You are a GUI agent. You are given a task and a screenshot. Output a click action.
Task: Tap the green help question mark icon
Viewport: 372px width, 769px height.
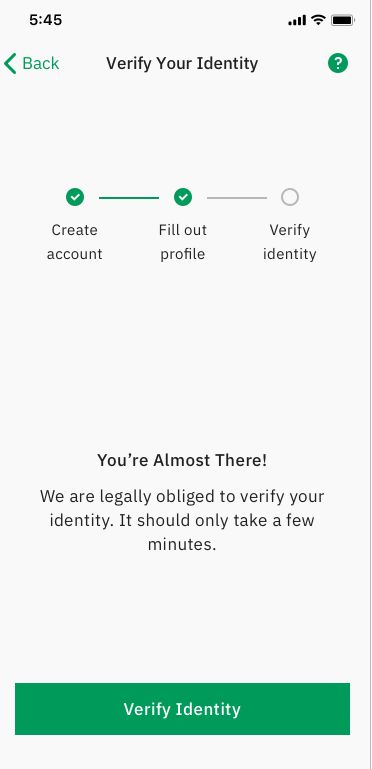point(338,63)
